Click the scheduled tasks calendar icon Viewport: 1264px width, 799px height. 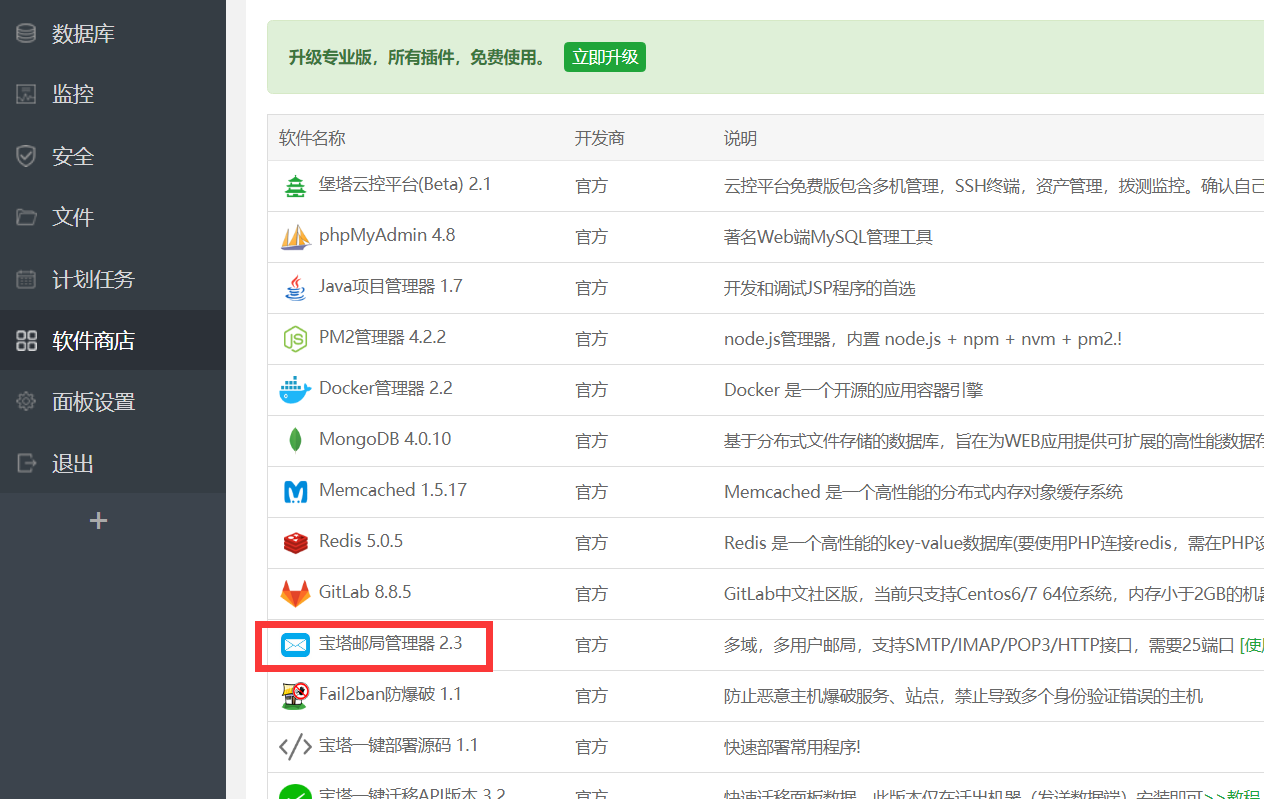(26, 279)
